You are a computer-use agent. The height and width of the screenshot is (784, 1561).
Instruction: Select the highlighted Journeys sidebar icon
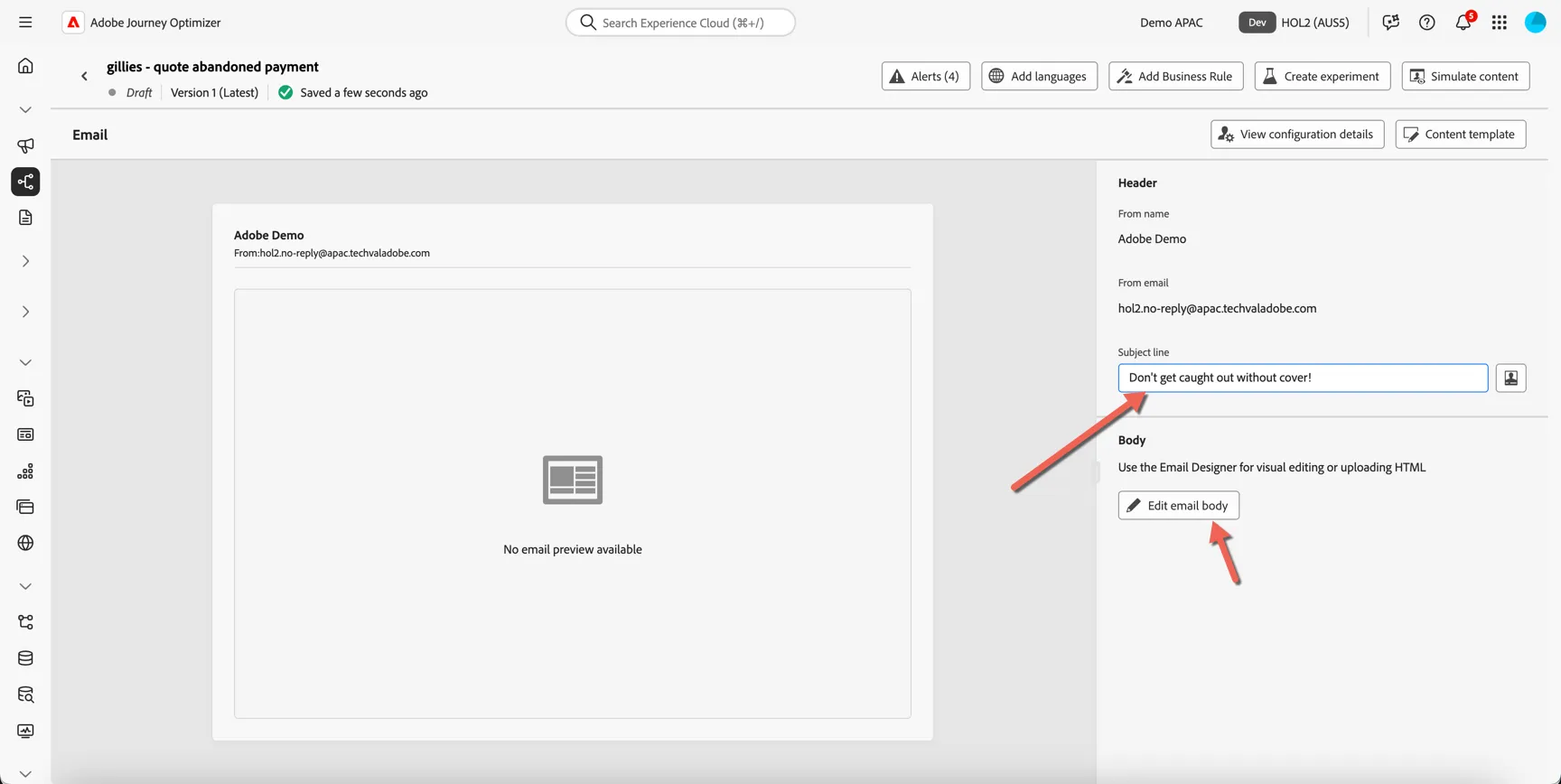coord(25,182)
